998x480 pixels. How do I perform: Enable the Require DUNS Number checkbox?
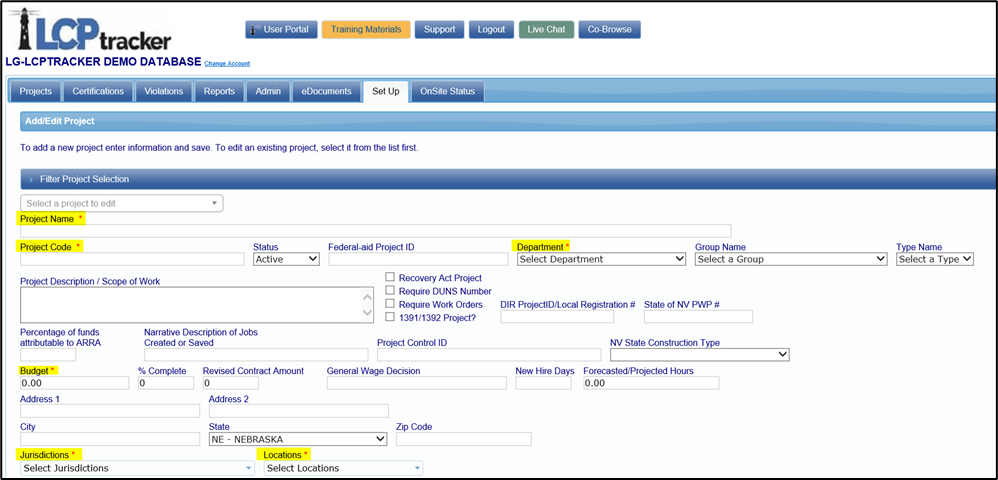pos(390,291)
